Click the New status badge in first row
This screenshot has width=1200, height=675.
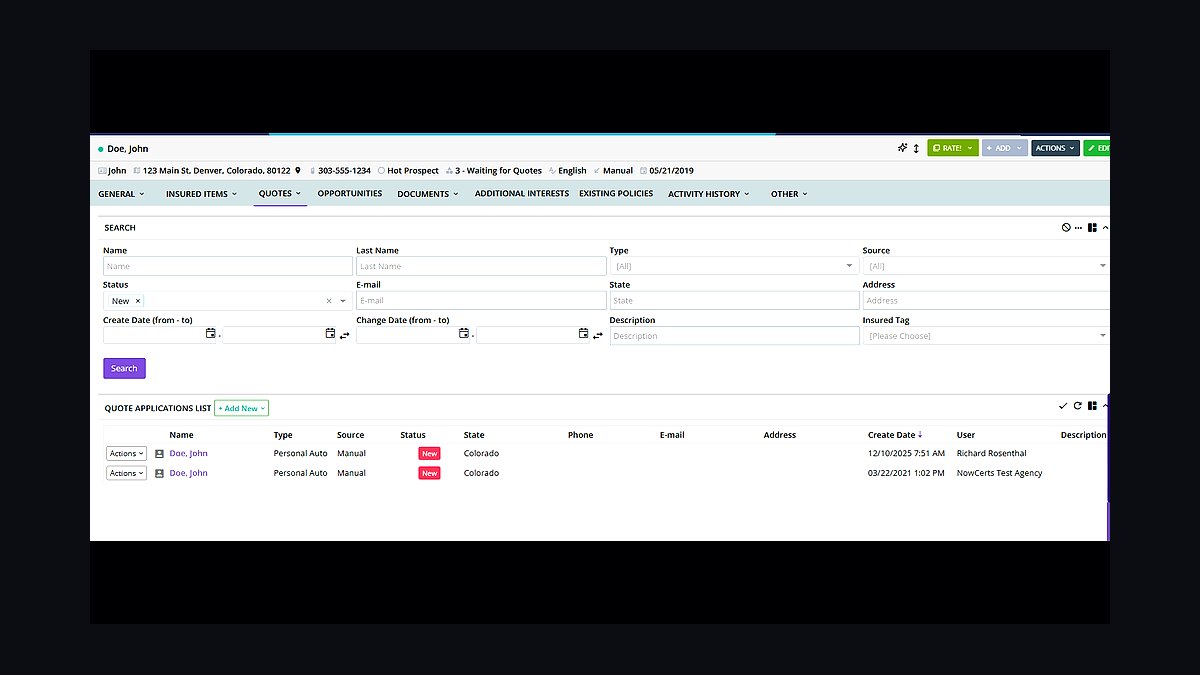(x=429, y=454)
